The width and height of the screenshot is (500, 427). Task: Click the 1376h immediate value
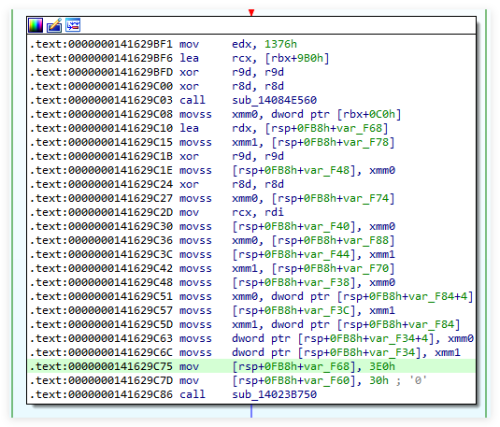281,44
